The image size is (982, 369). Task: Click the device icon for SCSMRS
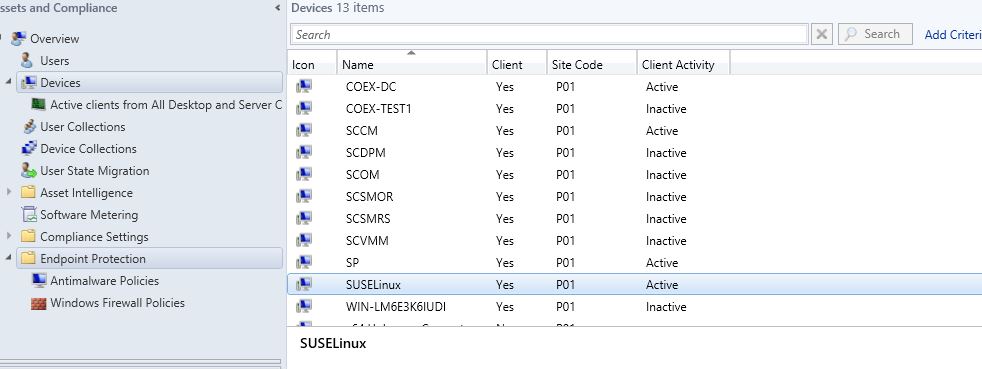(304, 218)
